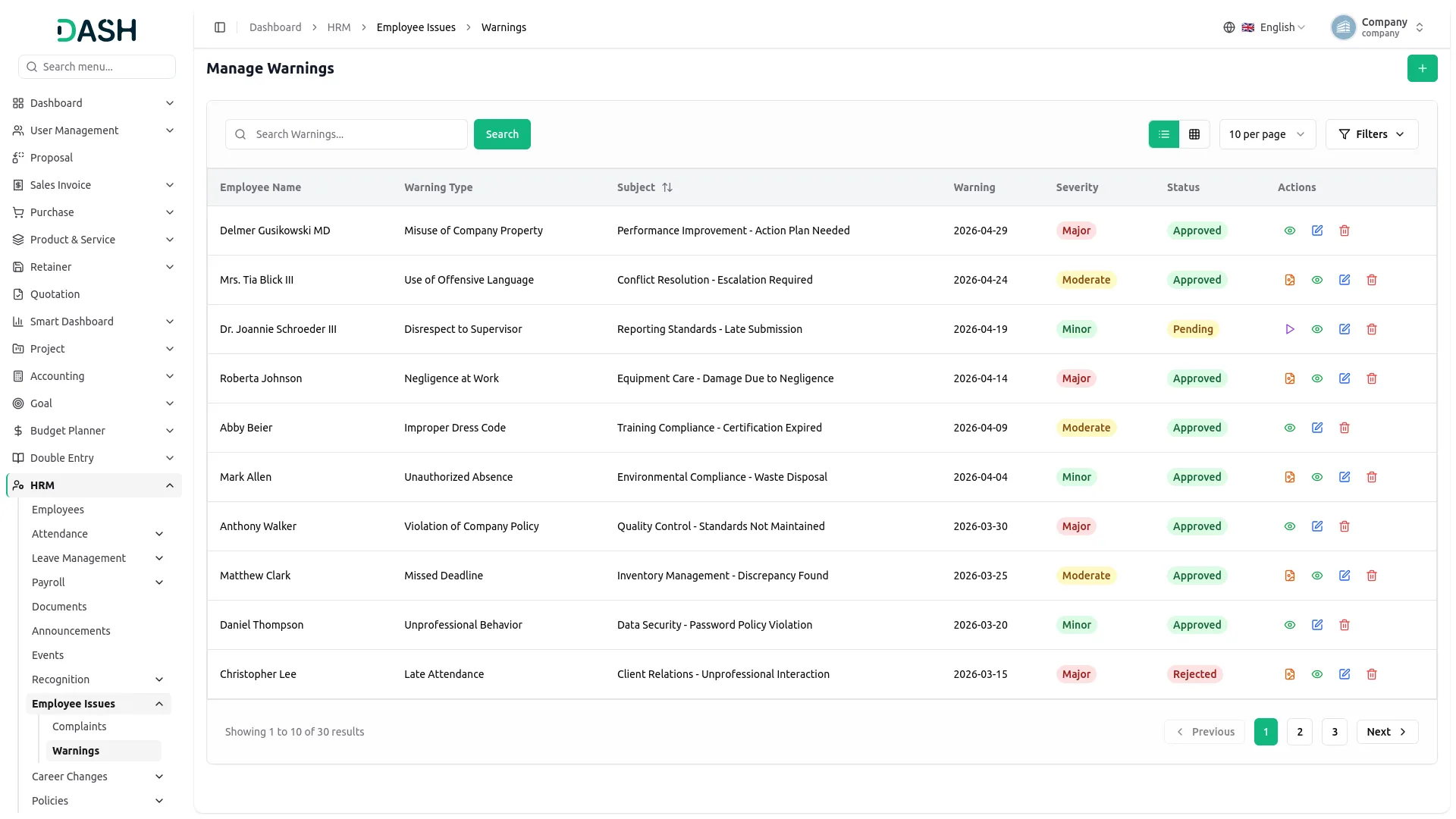Expand the Filters dropdown
The height and width of the screenshot is (819, 1456).
[1372, 134]
